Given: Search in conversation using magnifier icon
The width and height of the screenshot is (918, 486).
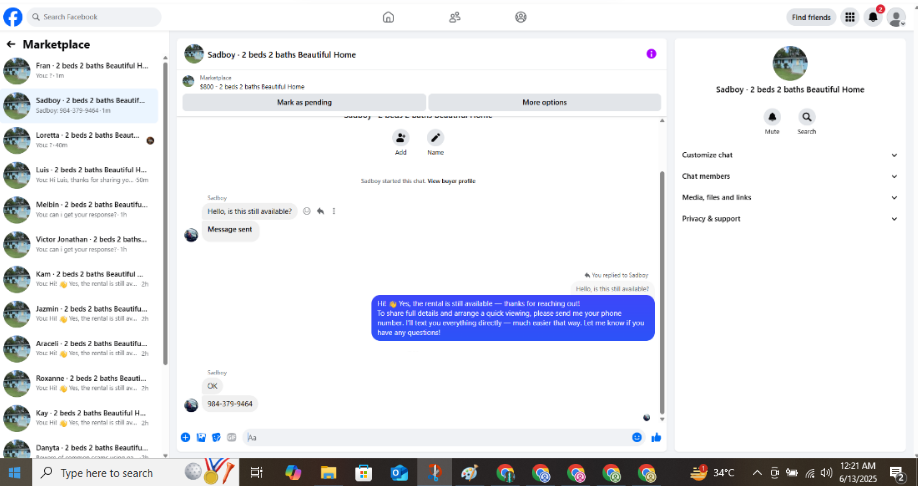Looking at the screenshot, I should pyautogui.click(x=807, y=117).
